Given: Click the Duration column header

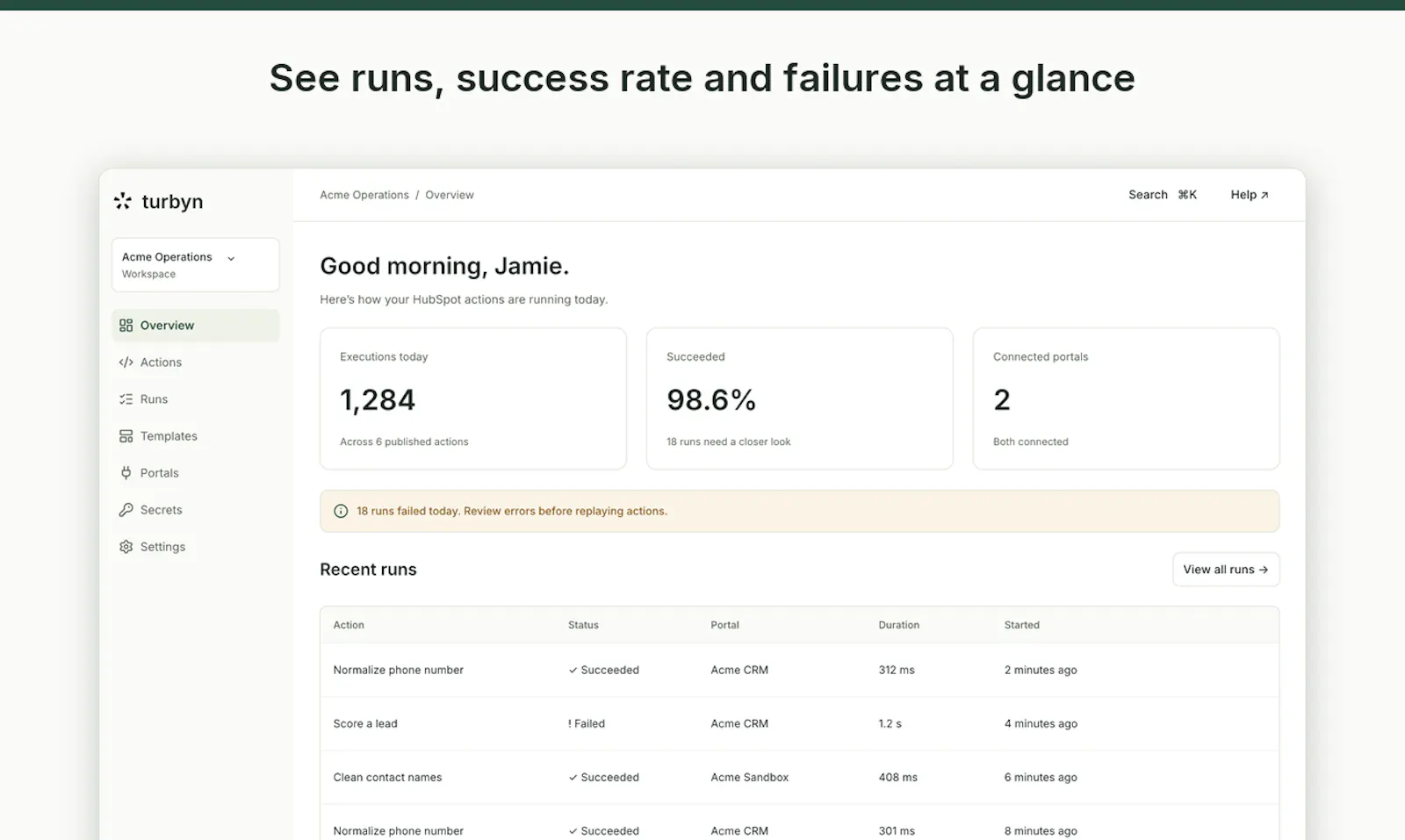Looking at the screenshot, I should pos(899,625).
